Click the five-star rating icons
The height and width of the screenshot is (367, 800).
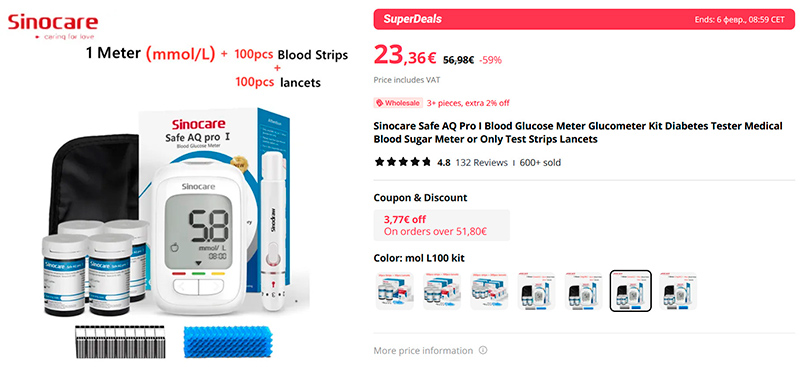coord(403,163)
